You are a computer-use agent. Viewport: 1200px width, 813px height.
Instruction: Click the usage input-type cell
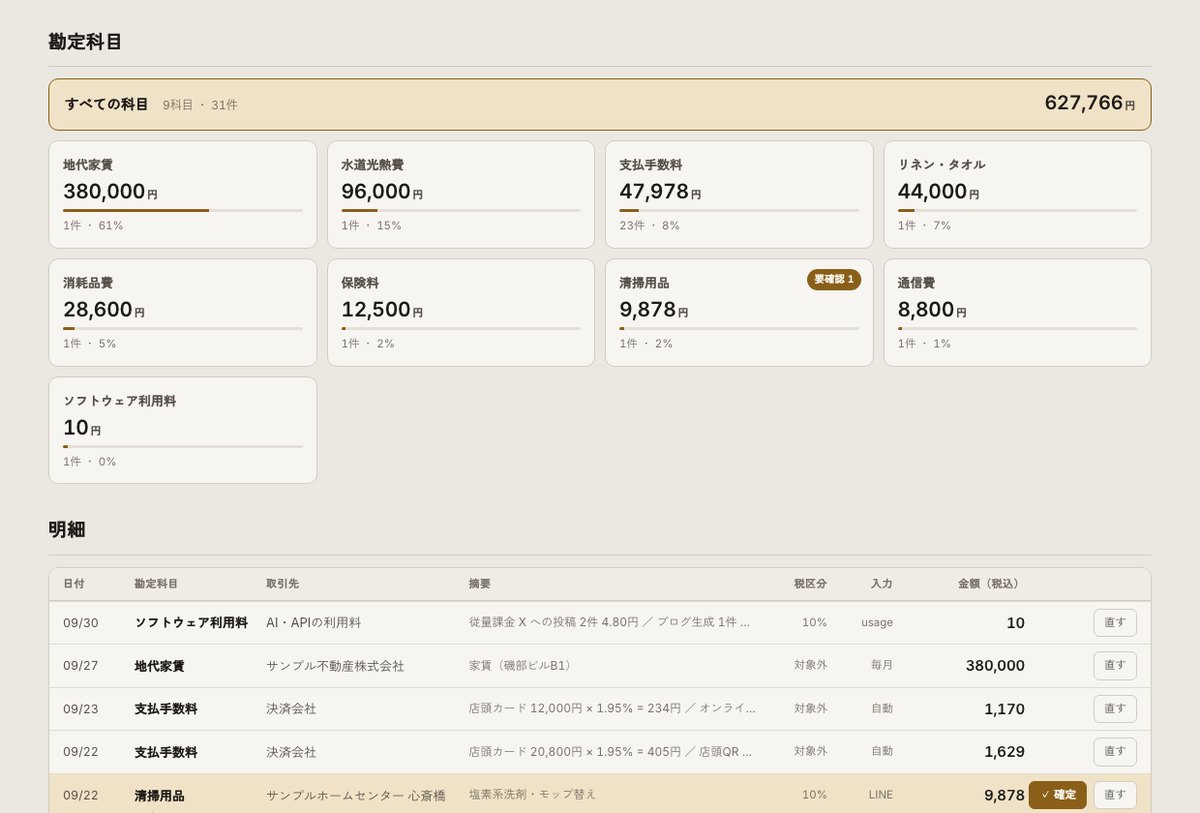click(877, 622)
